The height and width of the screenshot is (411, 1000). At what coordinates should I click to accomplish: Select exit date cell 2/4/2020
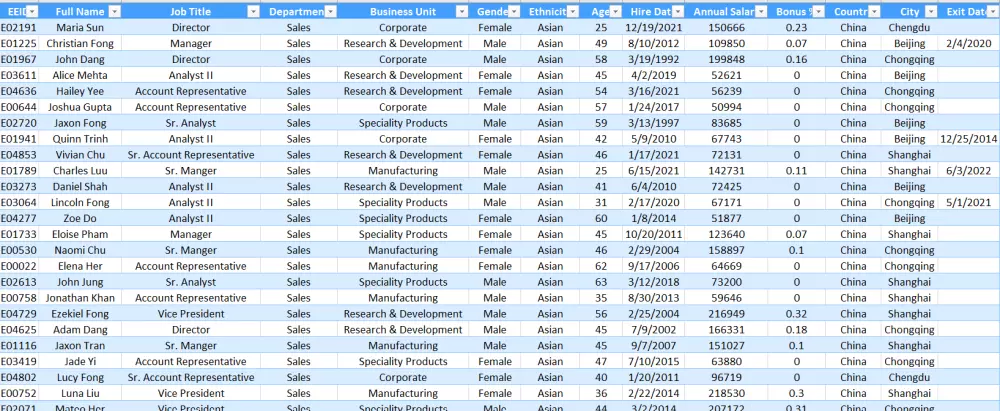click(969, 43)
